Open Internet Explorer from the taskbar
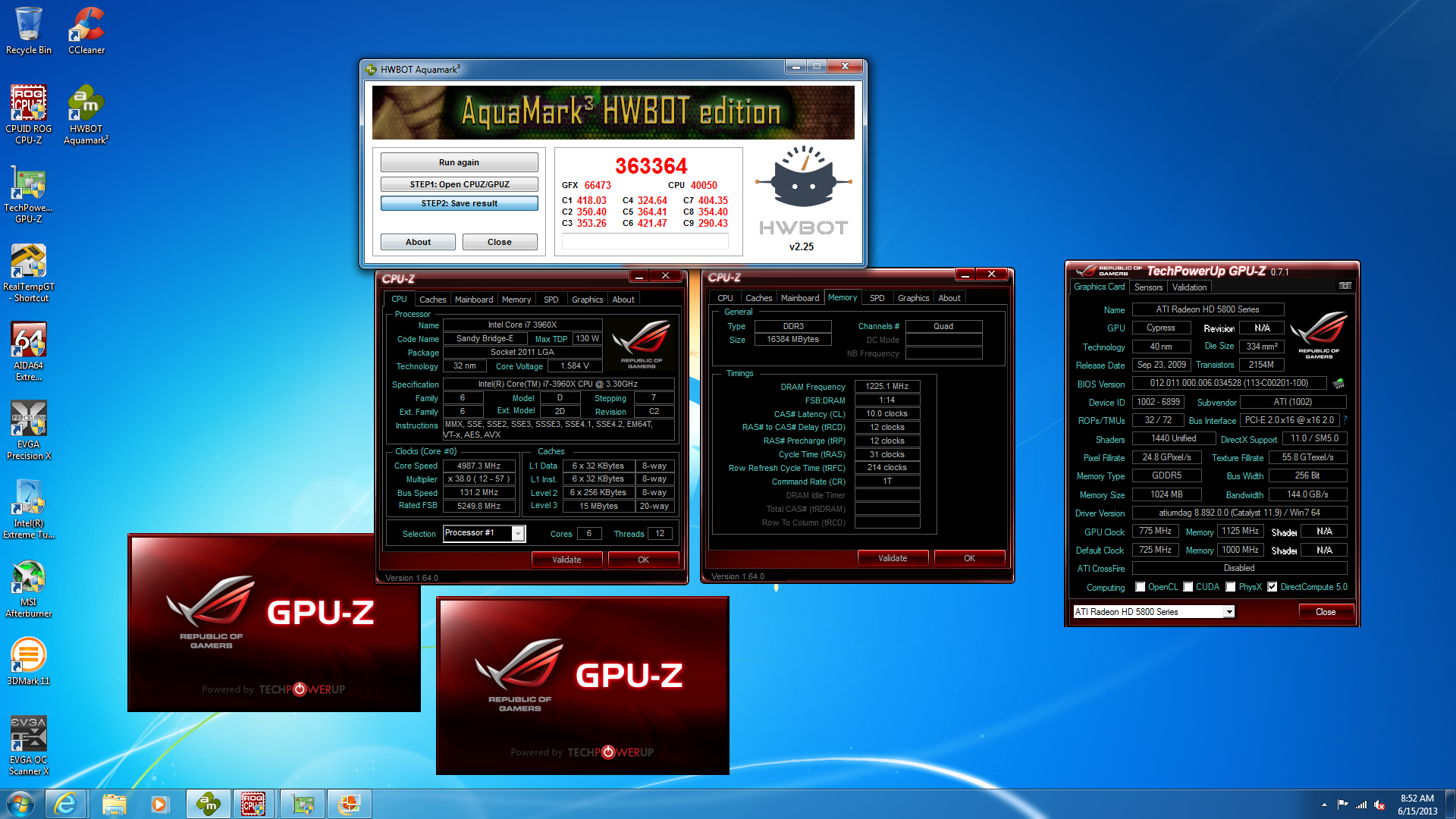 (x=65, y=804)
